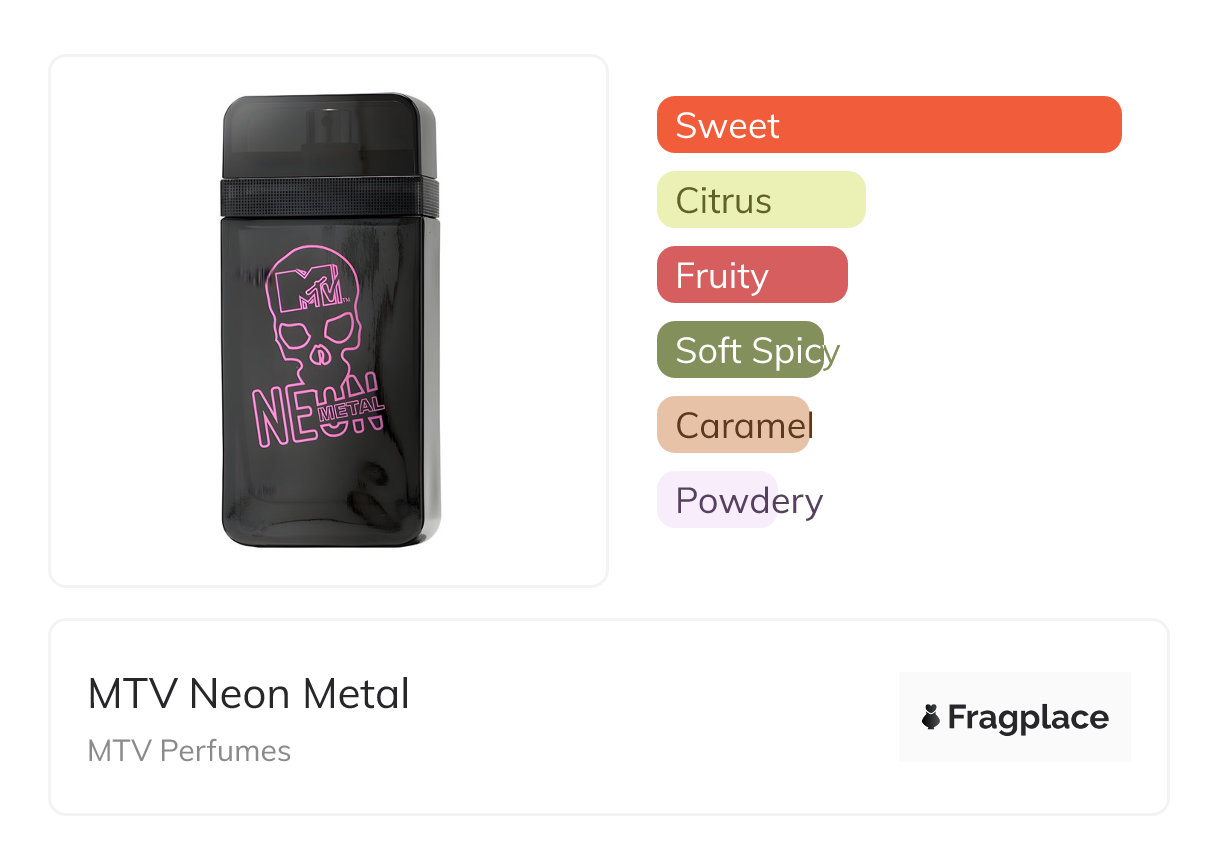
Task: Click the Fragplace wordmark text
Action: (x=1028, y=718)
